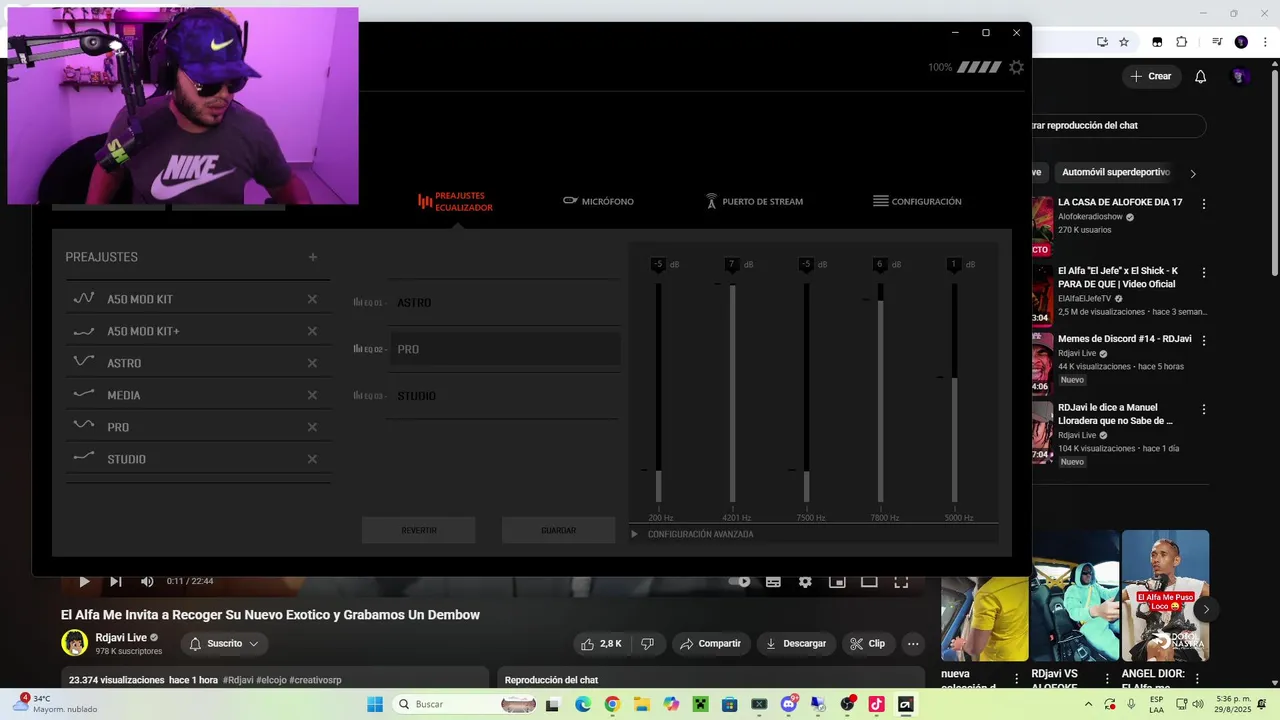Screen dimensions: 1280x720
Task: Toggle subtitles in the video player
Action: [773, 581]
